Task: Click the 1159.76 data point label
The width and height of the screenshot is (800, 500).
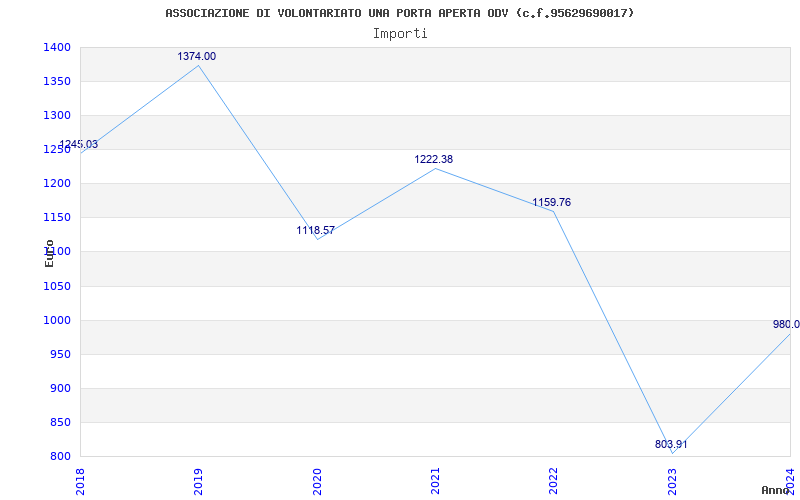Action: (552, 202)
